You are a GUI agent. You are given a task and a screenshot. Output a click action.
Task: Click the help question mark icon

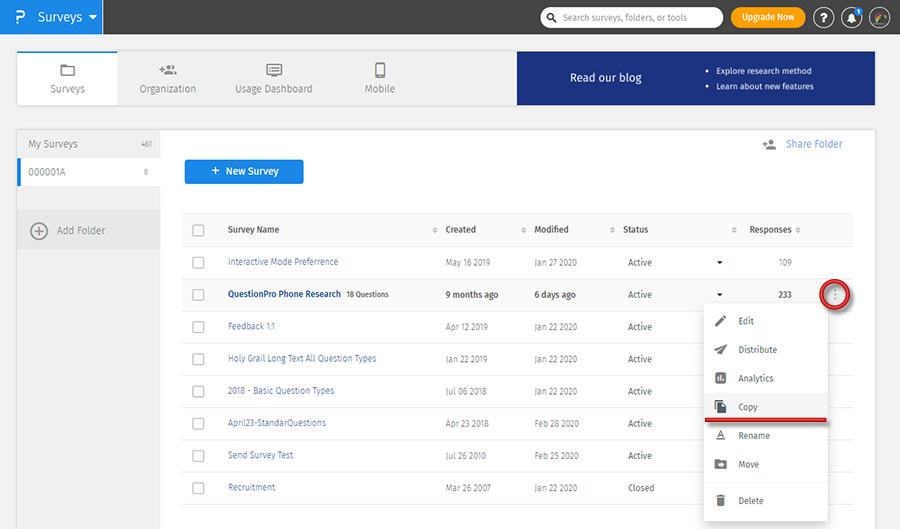click(x=823, y=18)
